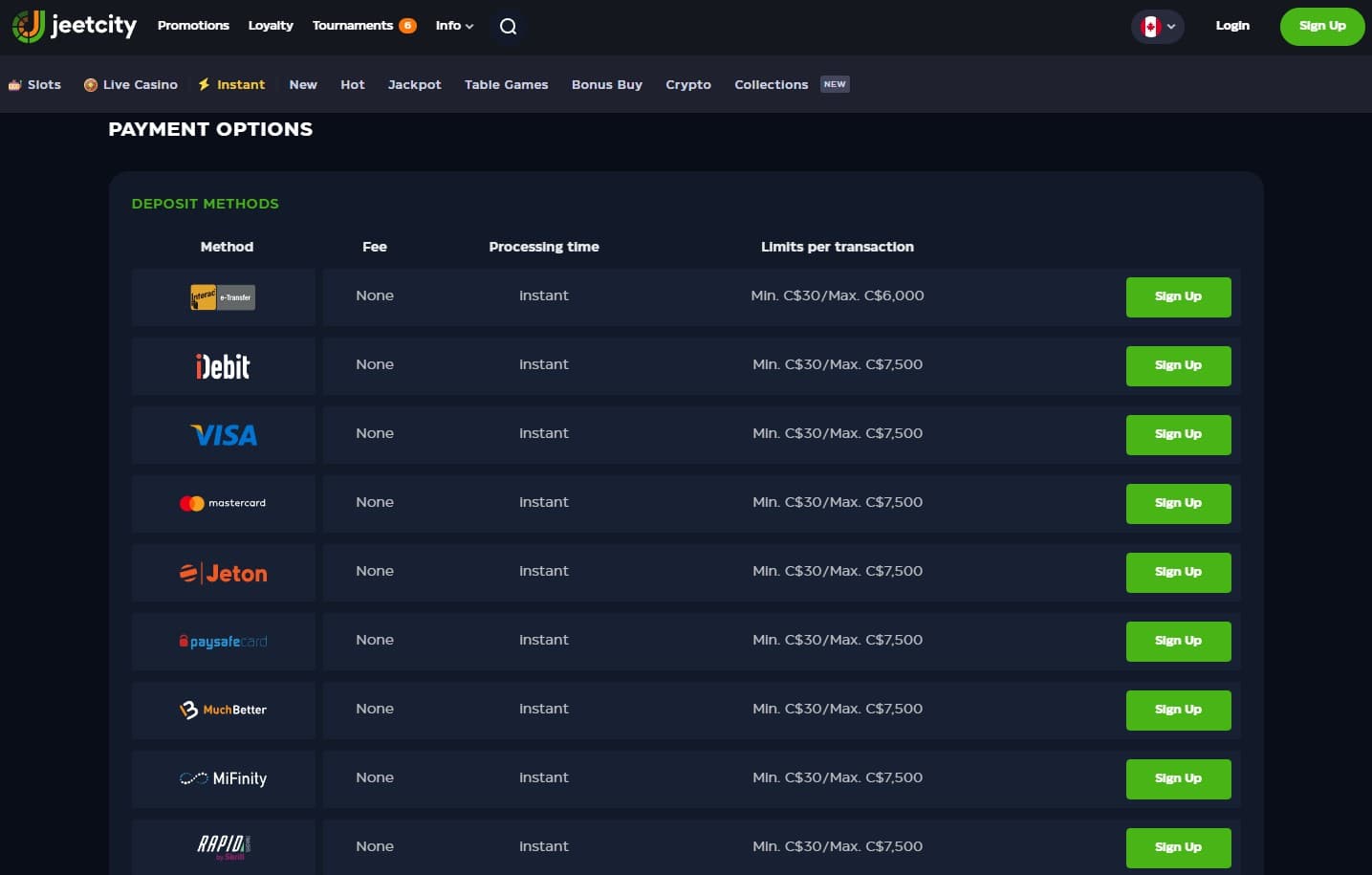Screen dimensions: 1372x875
Task: Click 'Instant' in the VISA row
Action: pos(544,433)
